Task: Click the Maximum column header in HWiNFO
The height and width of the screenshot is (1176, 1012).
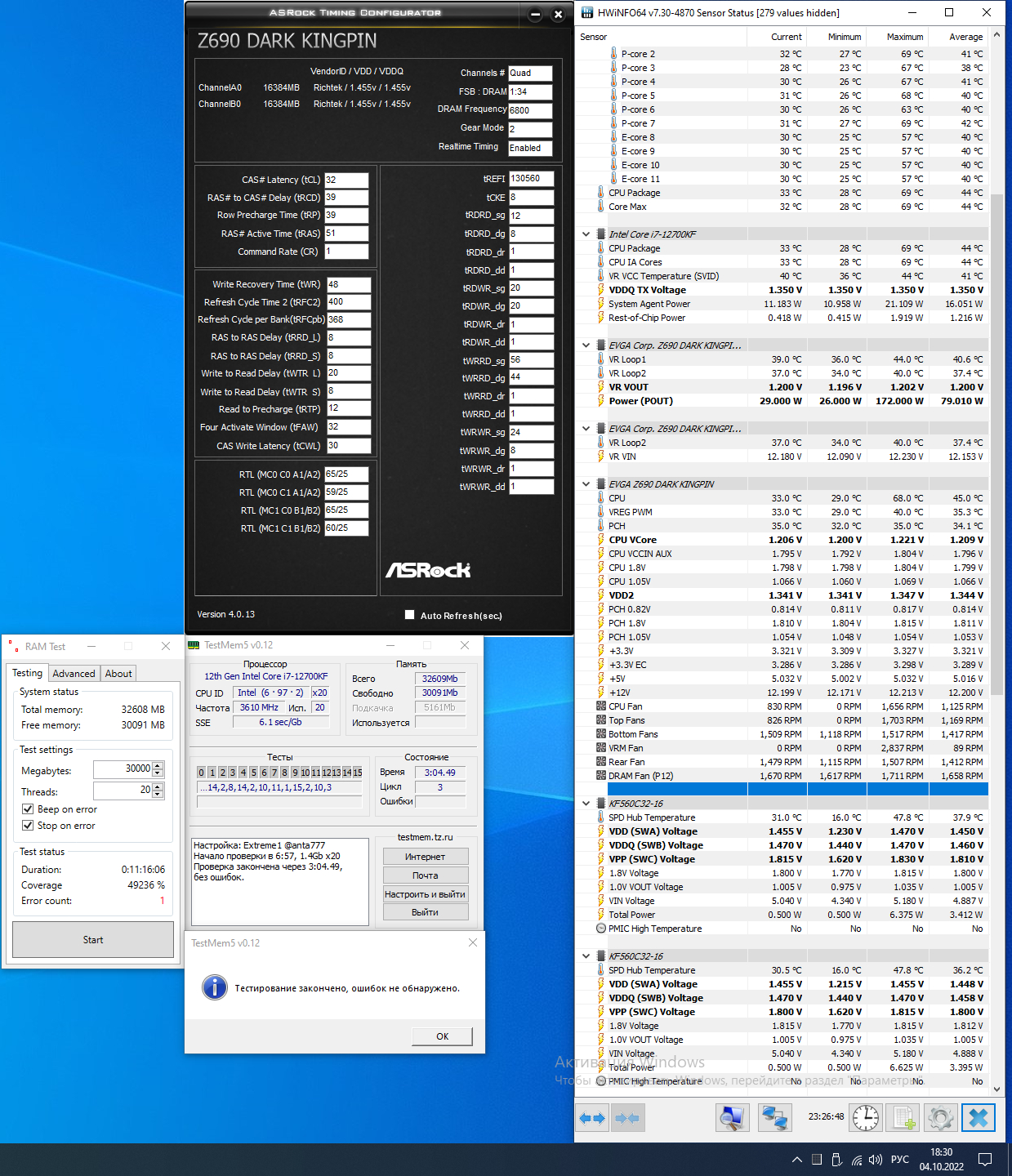Action: (898, 37)
